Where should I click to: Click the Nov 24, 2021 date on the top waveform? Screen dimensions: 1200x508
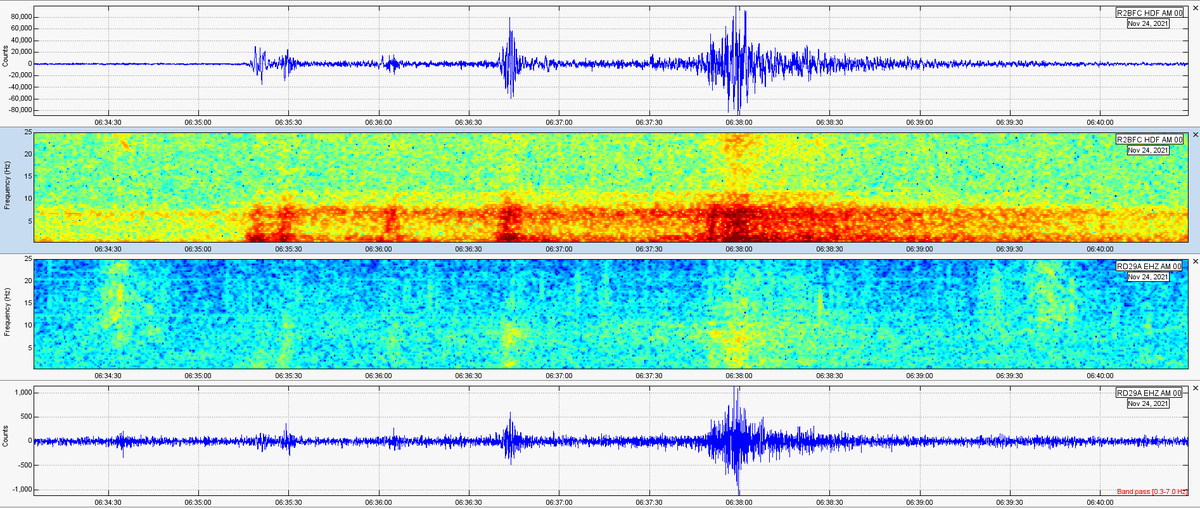pos(1148,24)
